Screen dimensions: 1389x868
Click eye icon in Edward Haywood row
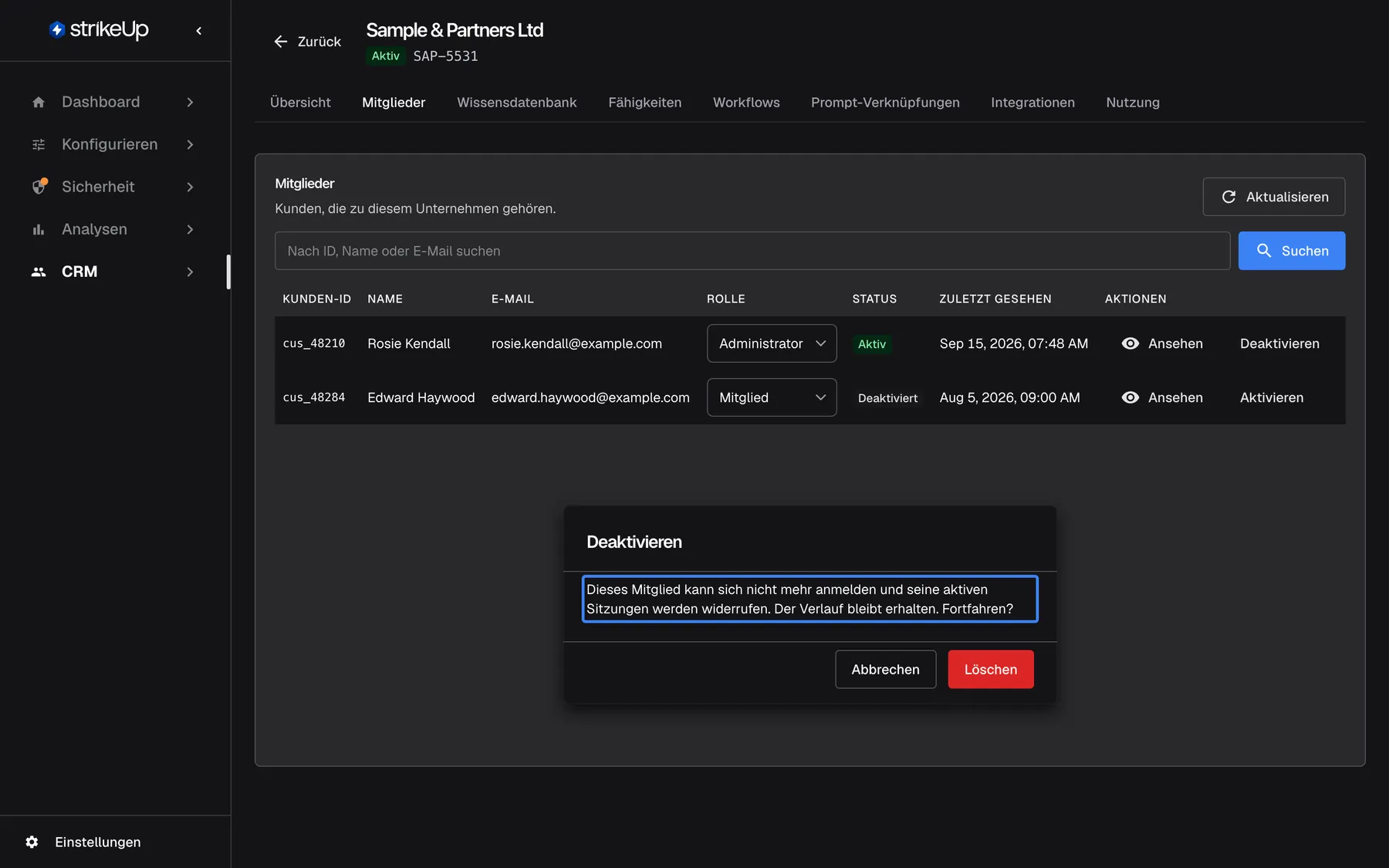point(1130,397)
